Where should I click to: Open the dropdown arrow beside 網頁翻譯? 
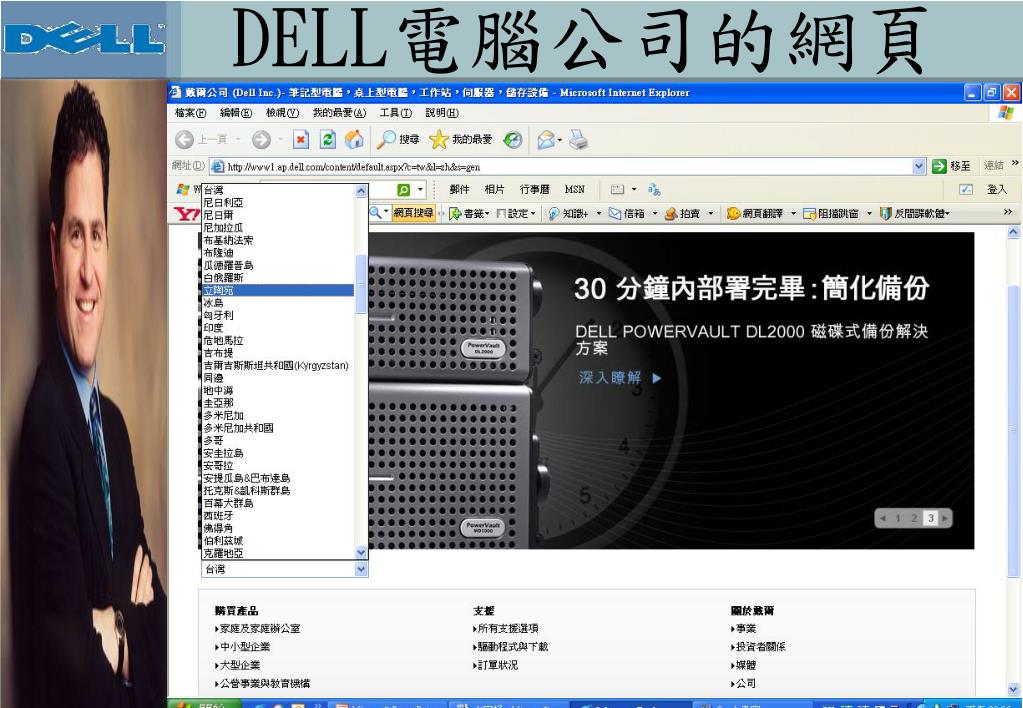pos(793,213)
